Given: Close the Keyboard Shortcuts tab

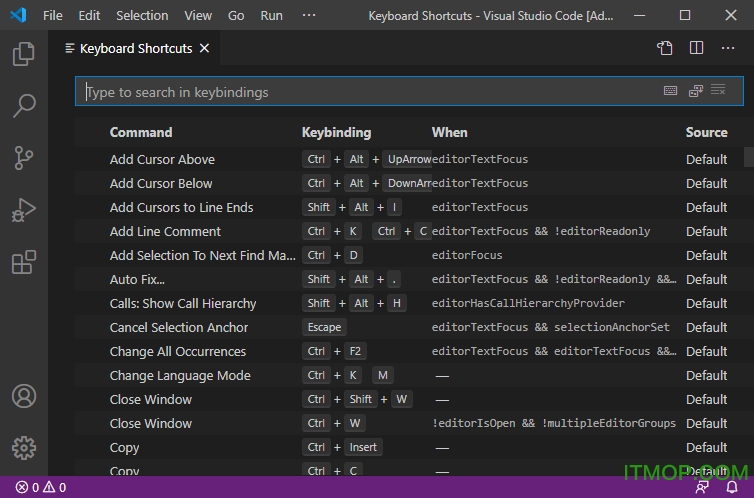Looking at the screenshot, I should coord(204,48).
